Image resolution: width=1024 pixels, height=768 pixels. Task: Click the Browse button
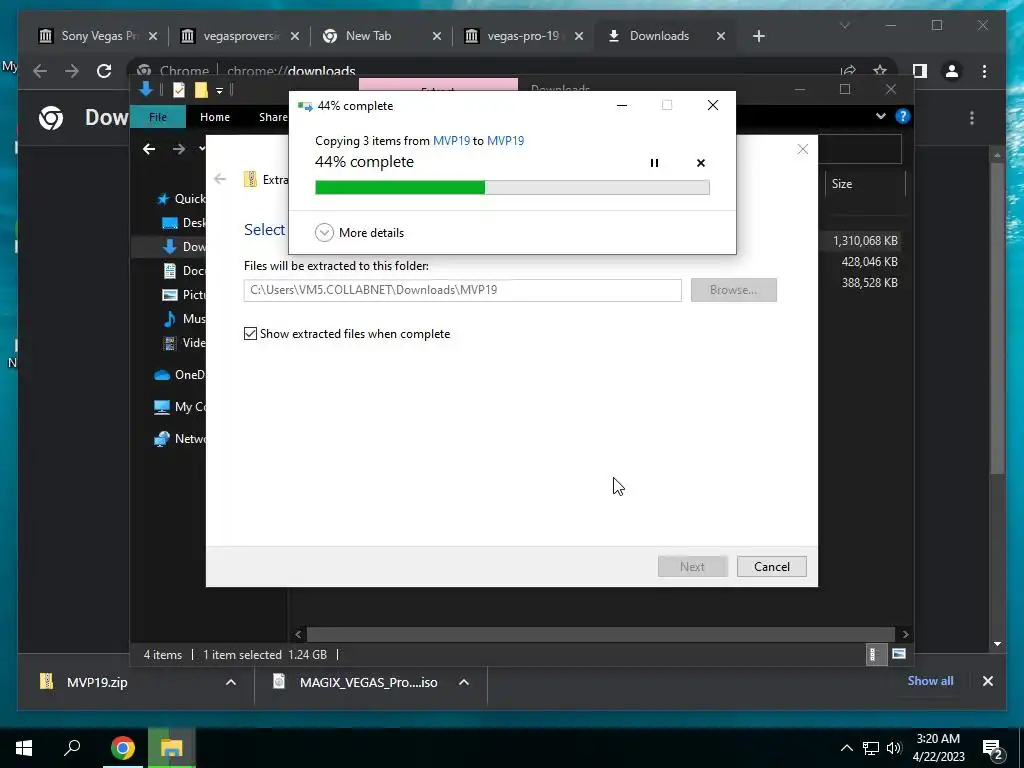click(733, 290)
